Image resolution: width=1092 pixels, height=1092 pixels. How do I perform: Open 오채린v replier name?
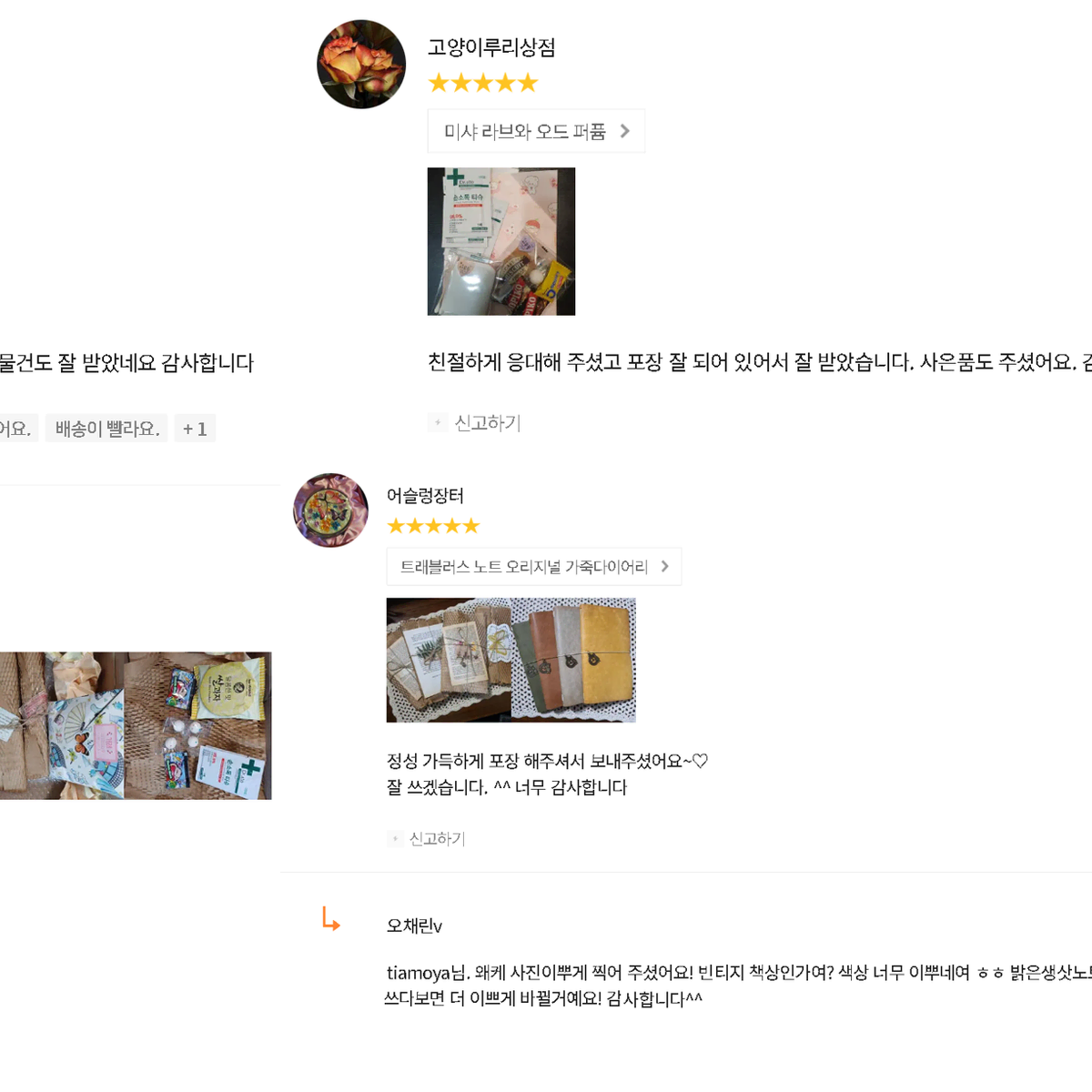click(414, 926)
